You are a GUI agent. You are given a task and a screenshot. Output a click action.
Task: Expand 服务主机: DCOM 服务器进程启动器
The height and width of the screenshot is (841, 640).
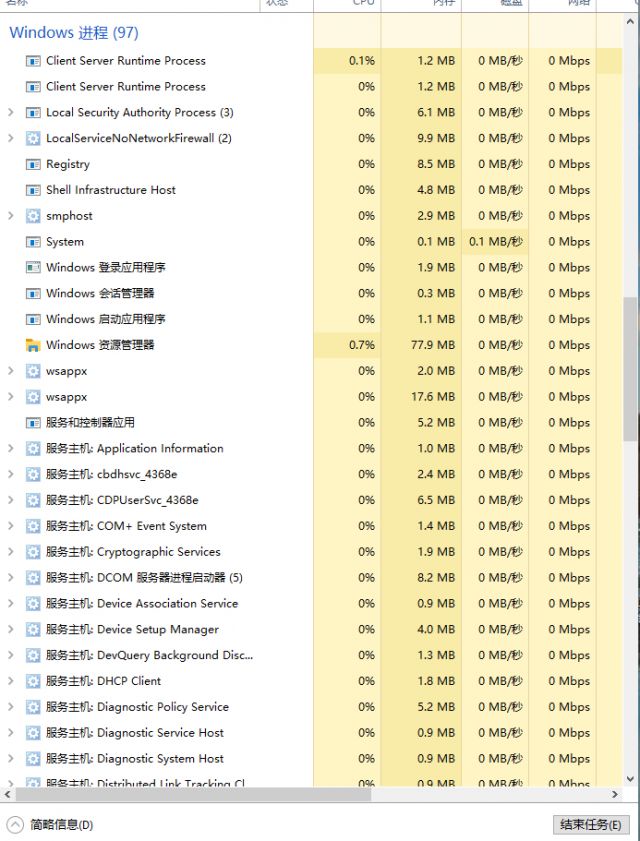[x=11, y=578]
